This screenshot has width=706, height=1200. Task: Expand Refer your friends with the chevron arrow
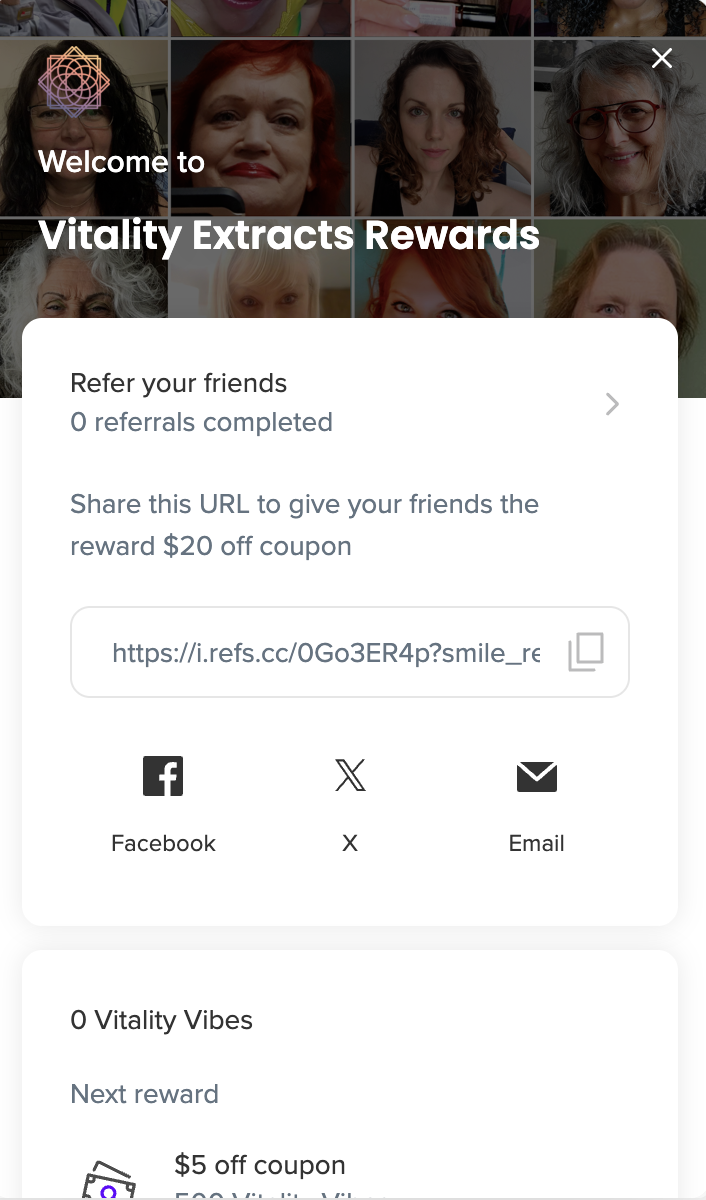[612, 404]
